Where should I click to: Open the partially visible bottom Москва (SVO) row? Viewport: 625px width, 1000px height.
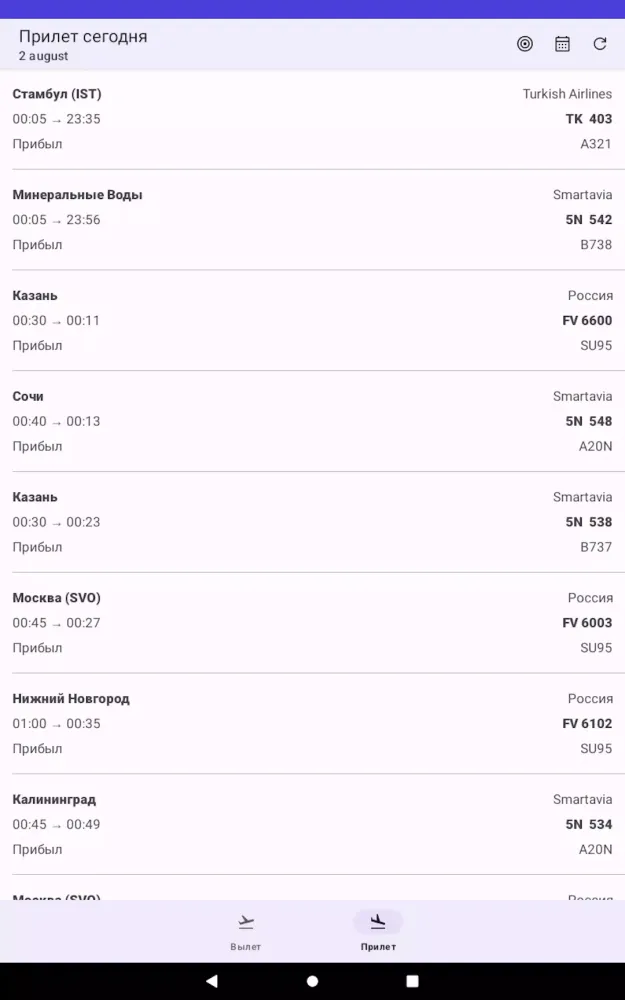tap(312, 888)
